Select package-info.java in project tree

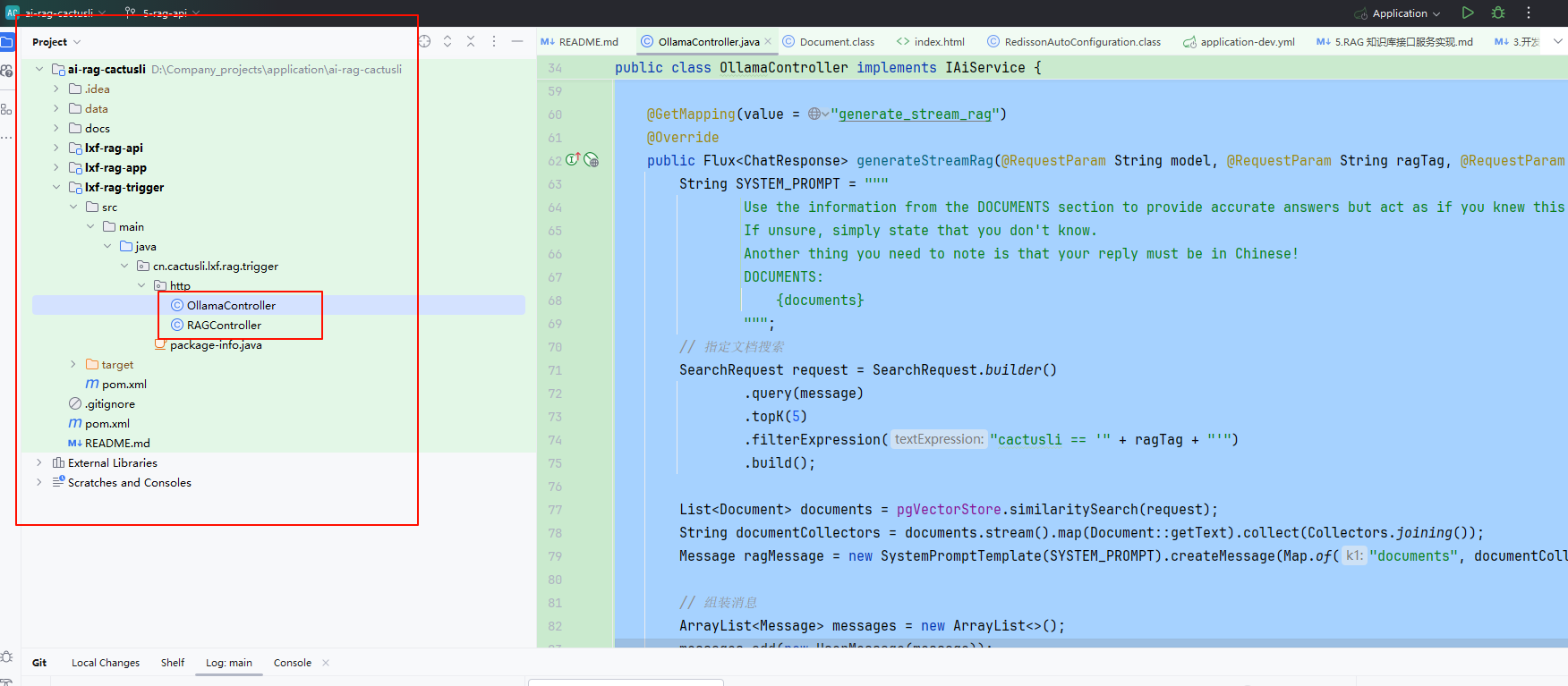[216, 344]
